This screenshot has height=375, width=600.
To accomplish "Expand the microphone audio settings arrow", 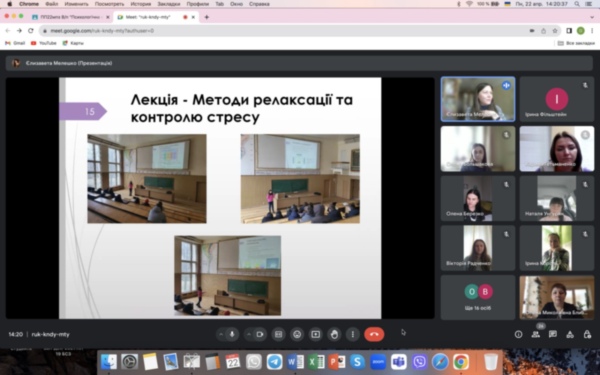I will pyautogui.click(x=221, y=334).
